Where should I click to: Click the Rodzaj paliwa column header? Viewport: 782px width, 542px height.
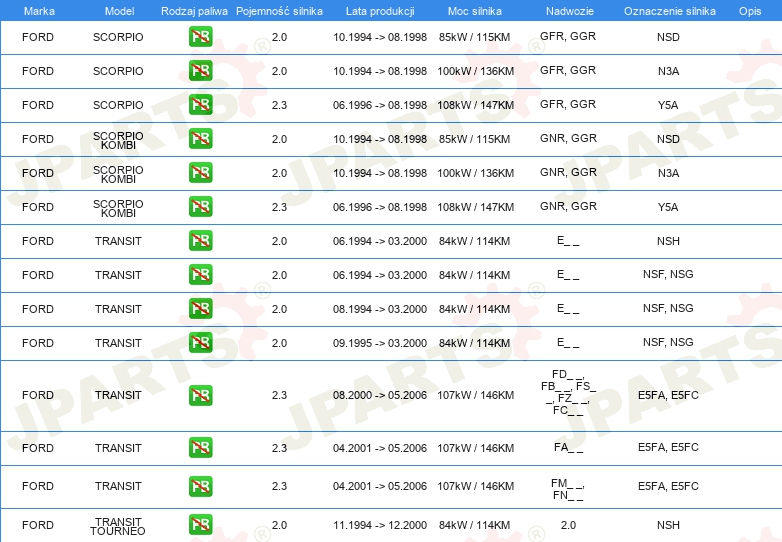pyautogui.click(x=194, y=11)
